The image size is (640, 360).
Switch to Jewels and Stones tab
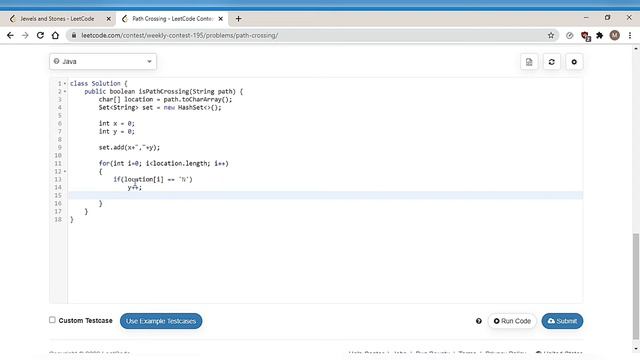pyautogui.click(x=57, y=19)
